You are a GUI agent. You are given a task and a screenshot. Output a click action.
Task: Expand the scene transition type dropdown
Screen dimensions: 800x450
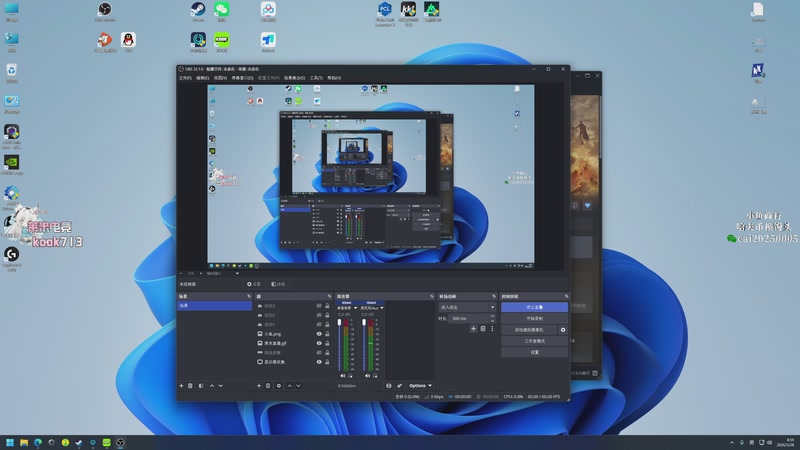467,307
